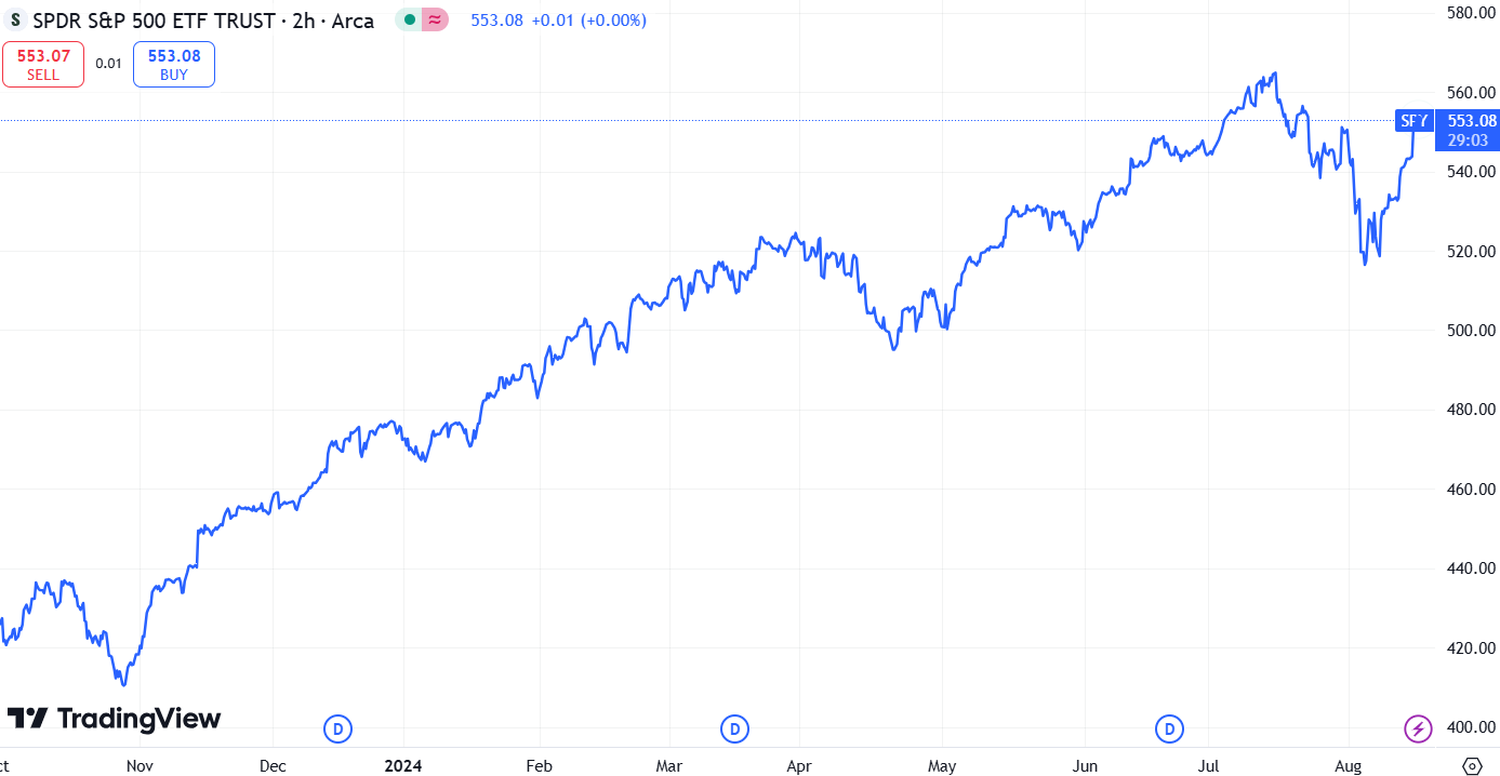Click the 560.00 price axis label

pyautogui.click(x=1469, y=93)
